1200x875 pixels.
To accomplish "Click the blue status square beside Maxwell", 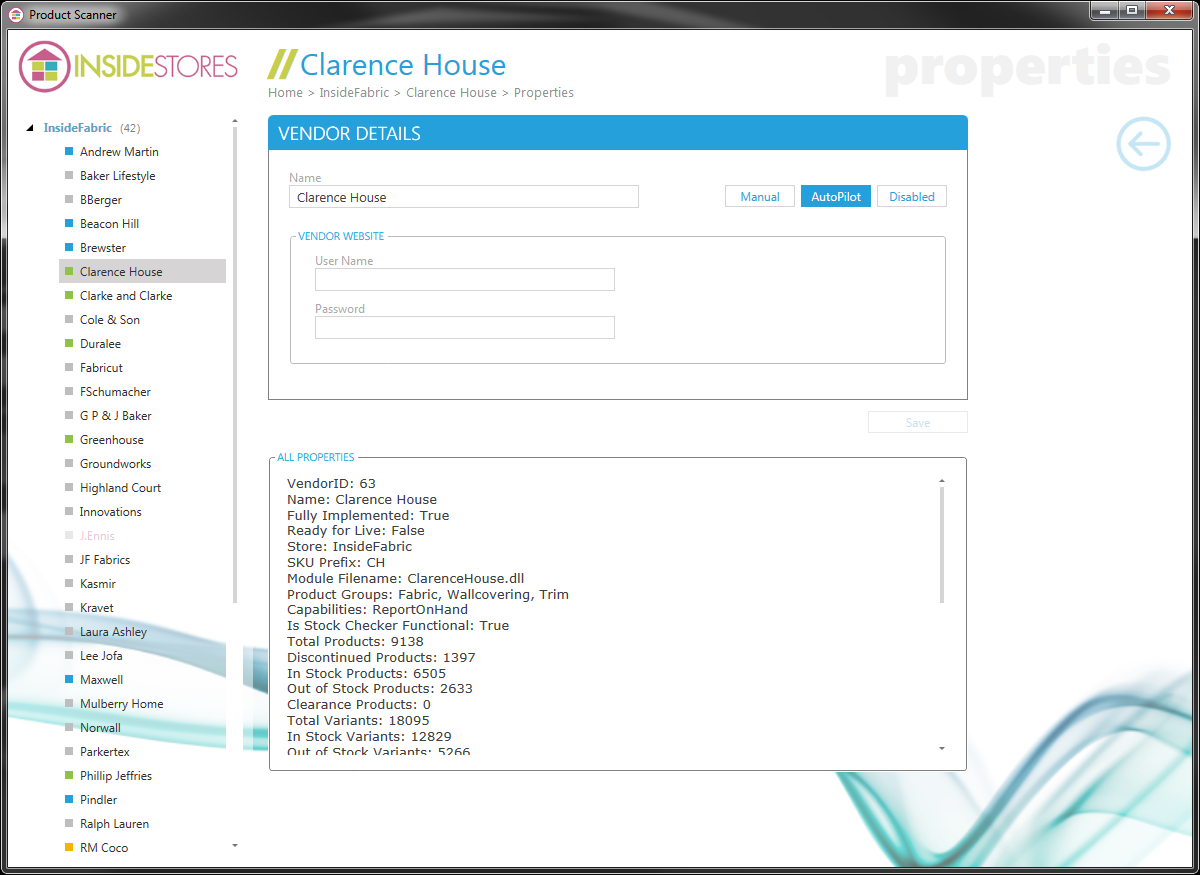I will click(69, 680).
